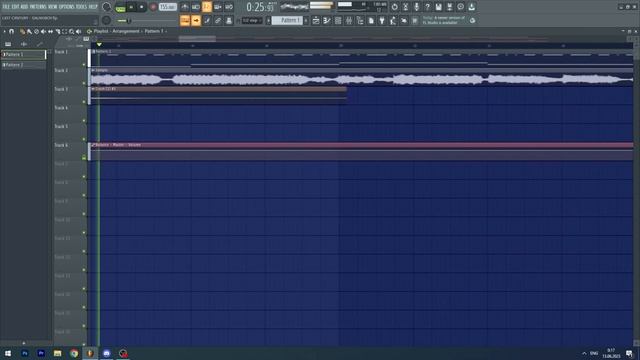
Task: Mute Track 1 using its green light
Action: [84, 64]
